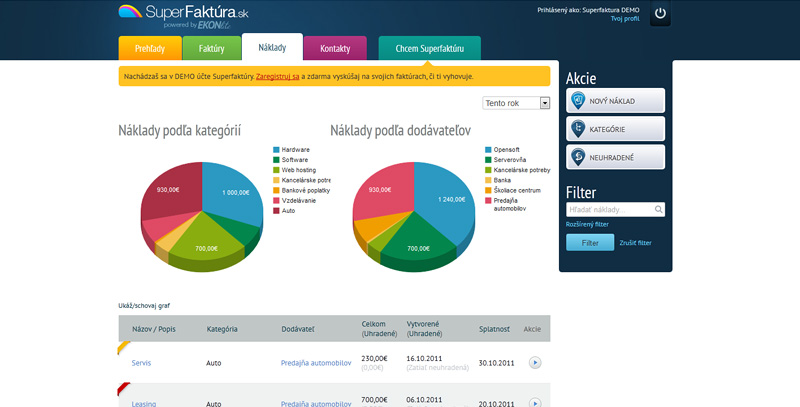This screenshot has width=800, height=407.
Task: Select the Náklady tab
Action: coord(272,47)
